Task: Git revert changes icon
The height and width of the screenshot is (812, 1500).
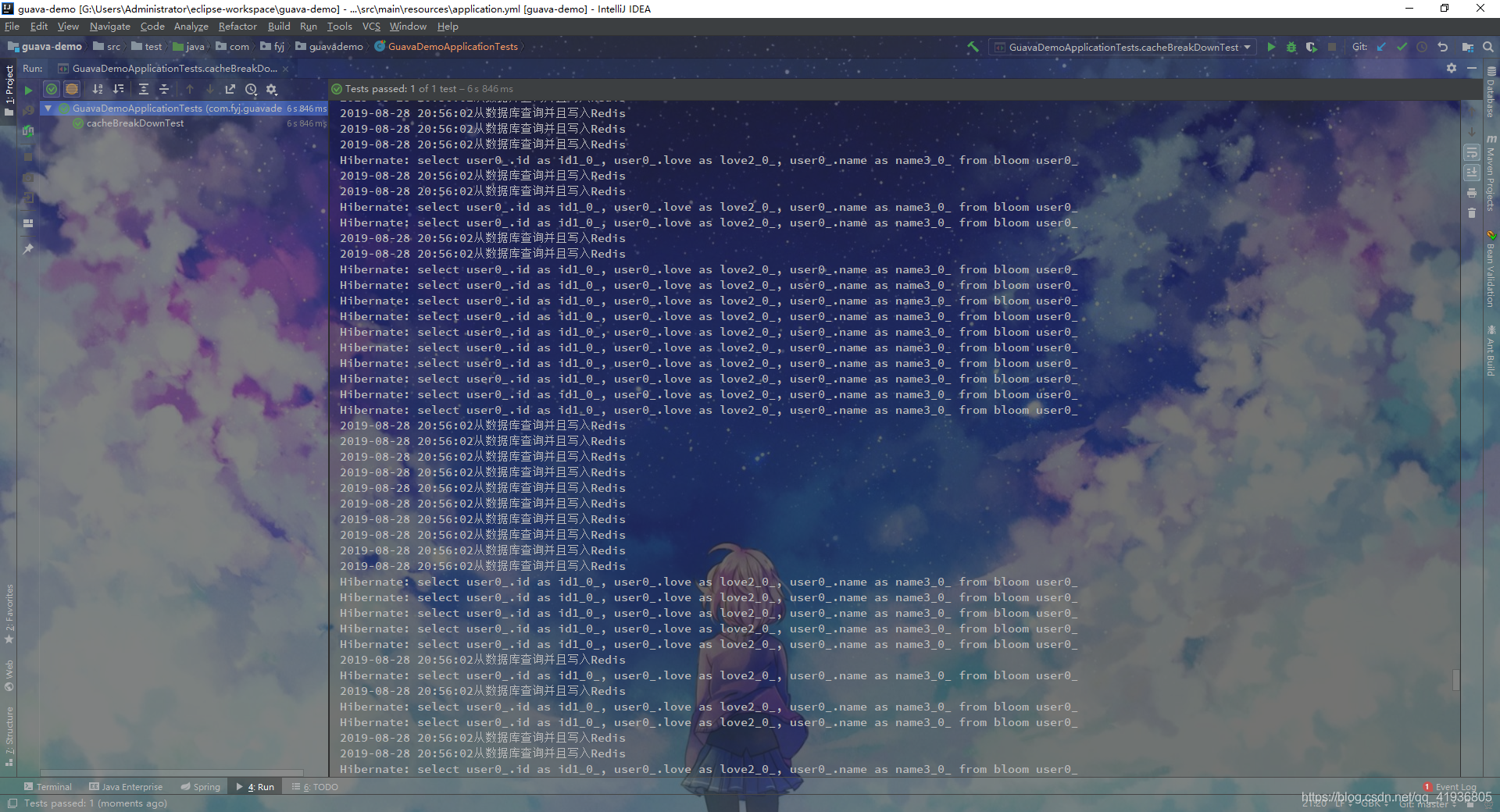Action: [1442, 47]
